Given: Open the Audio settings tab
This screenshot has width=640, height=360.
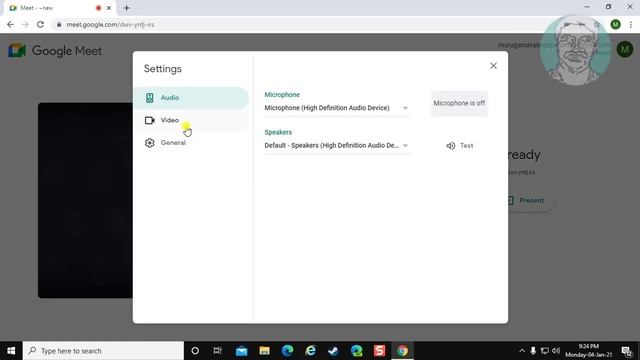Looking at the screenshot, I should coord(191,98).
